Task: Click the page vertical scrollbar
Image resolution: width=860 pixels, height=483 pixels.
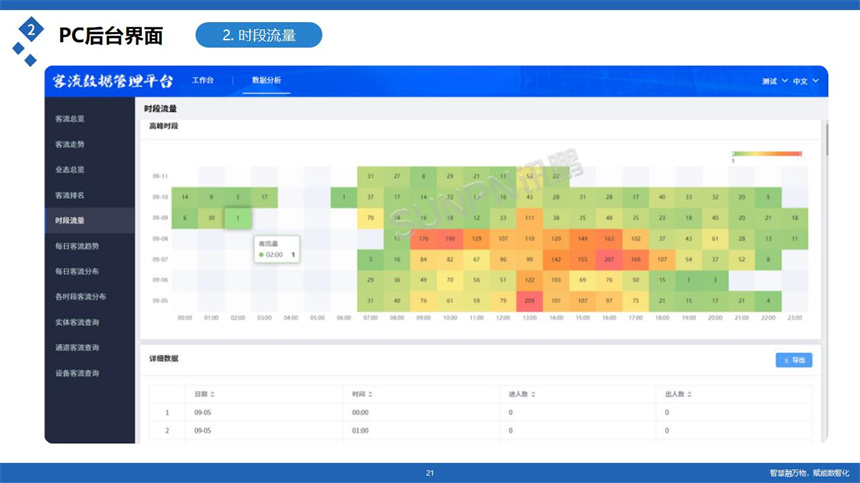Action: pos(827,140)
